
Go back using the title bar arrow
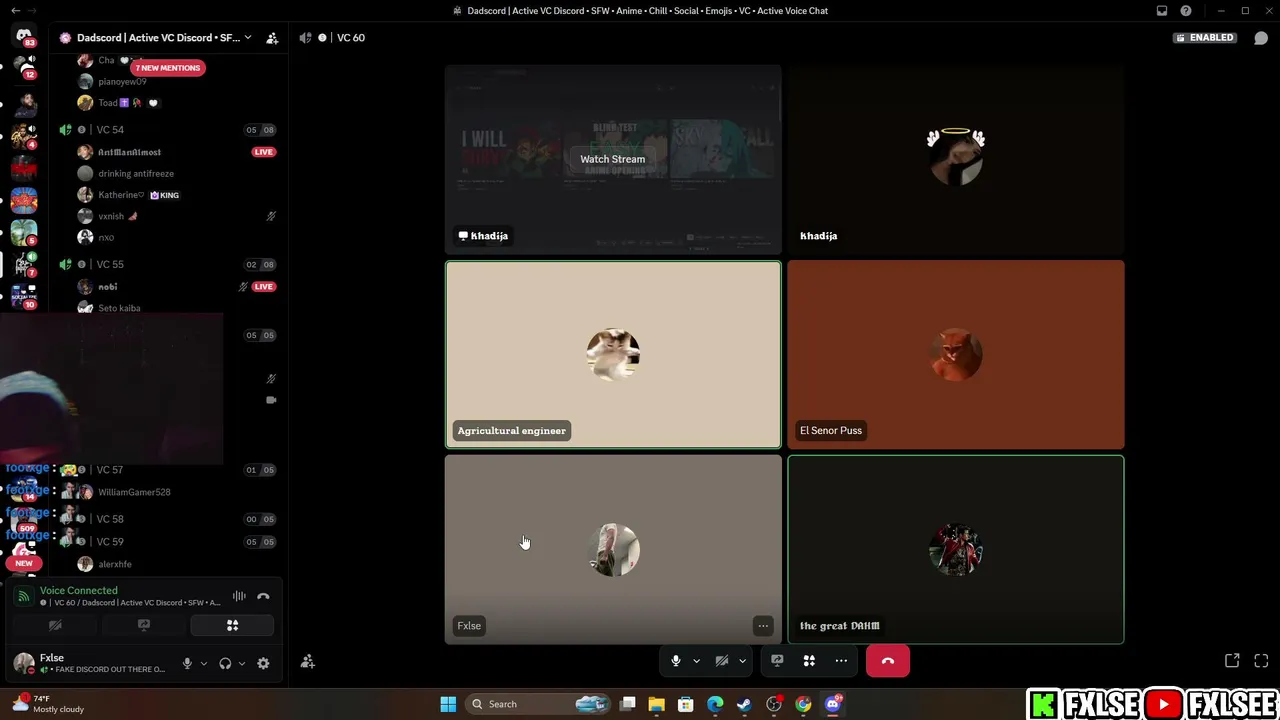15,11
